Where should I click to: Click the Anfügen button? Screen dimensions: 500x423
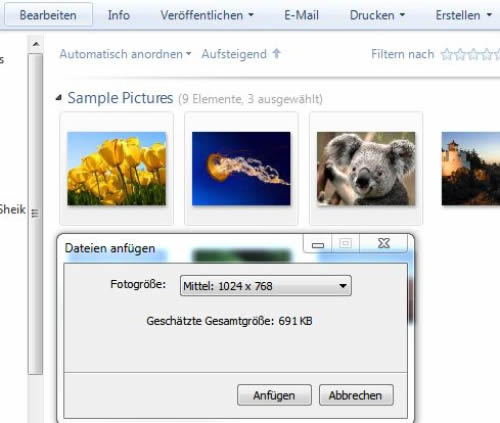274,395
